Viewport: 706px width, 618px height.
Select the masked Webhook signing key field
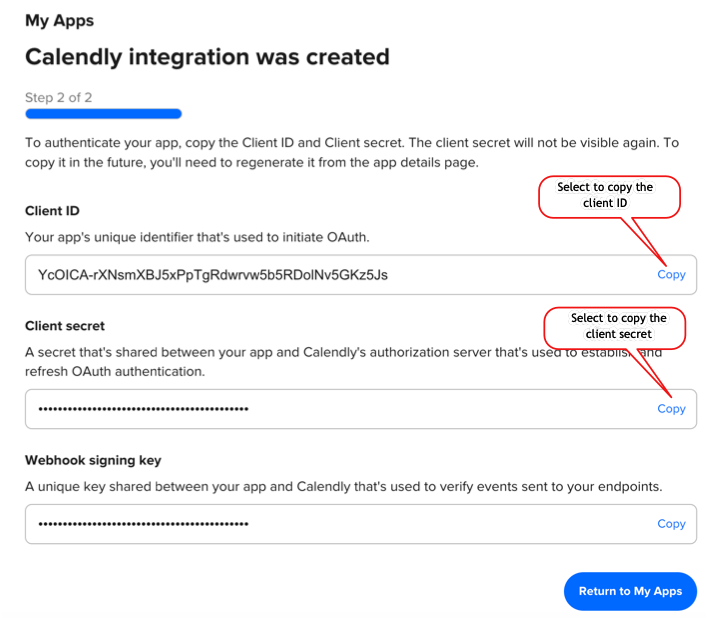click(x=361, y=524)
